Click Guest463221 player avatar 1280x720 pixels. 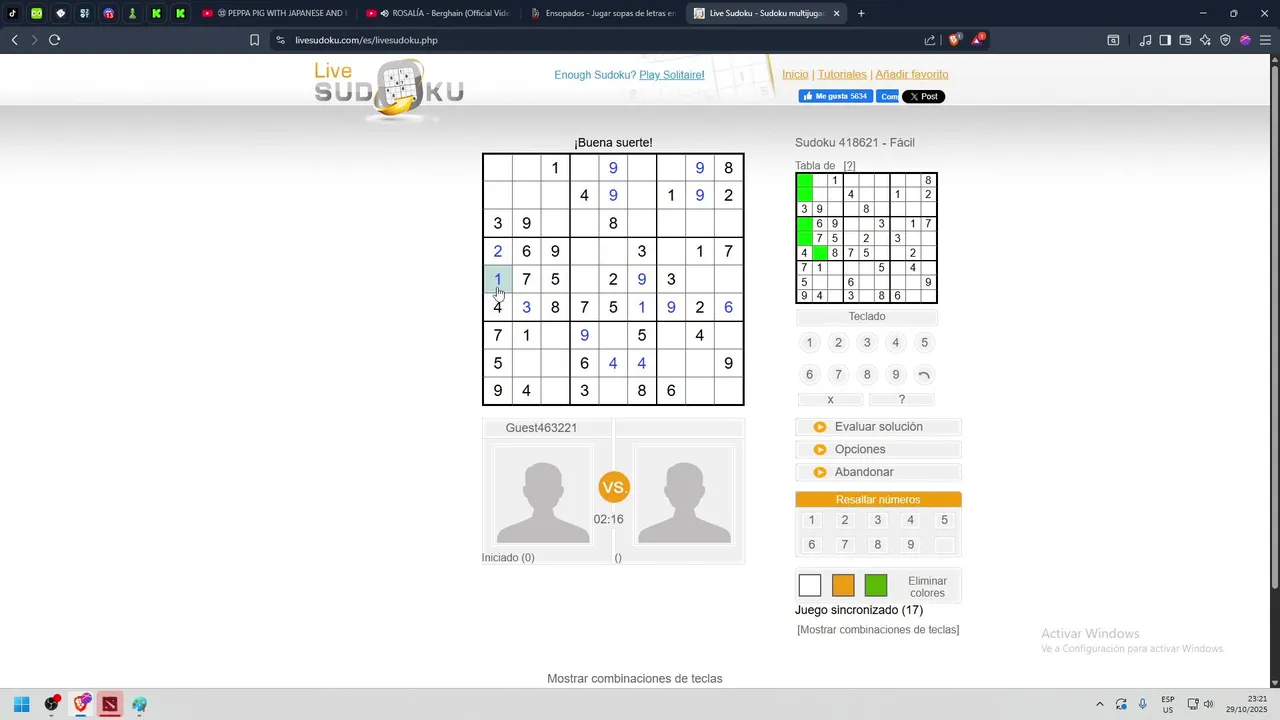click(543, 493)
